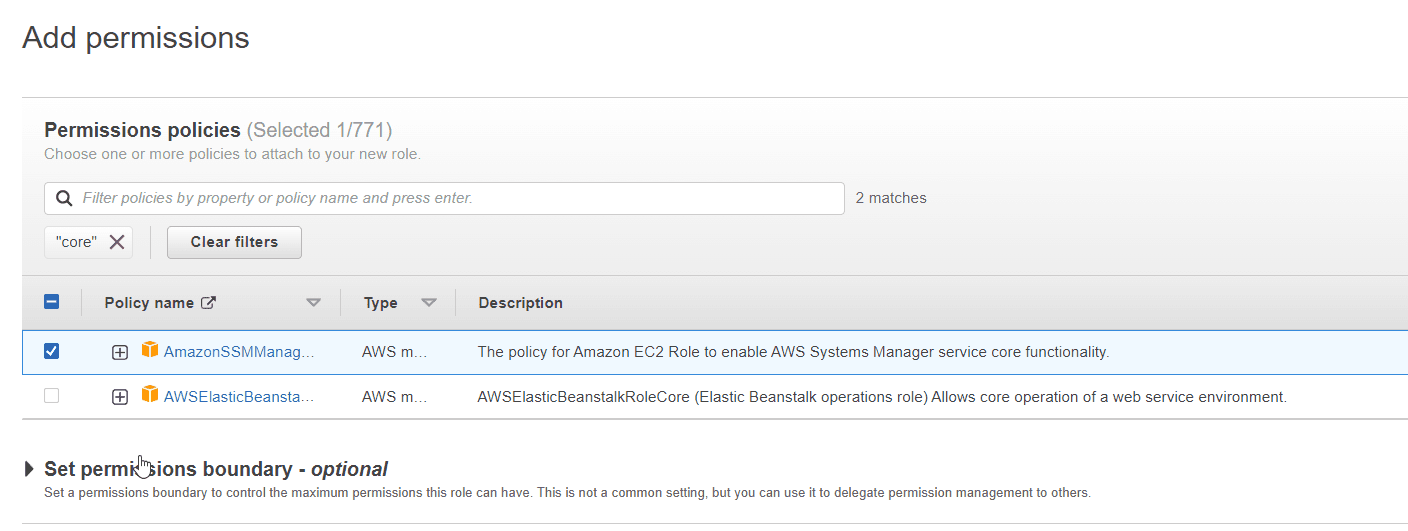Sort by Type using the column arrow

point(429,303)
